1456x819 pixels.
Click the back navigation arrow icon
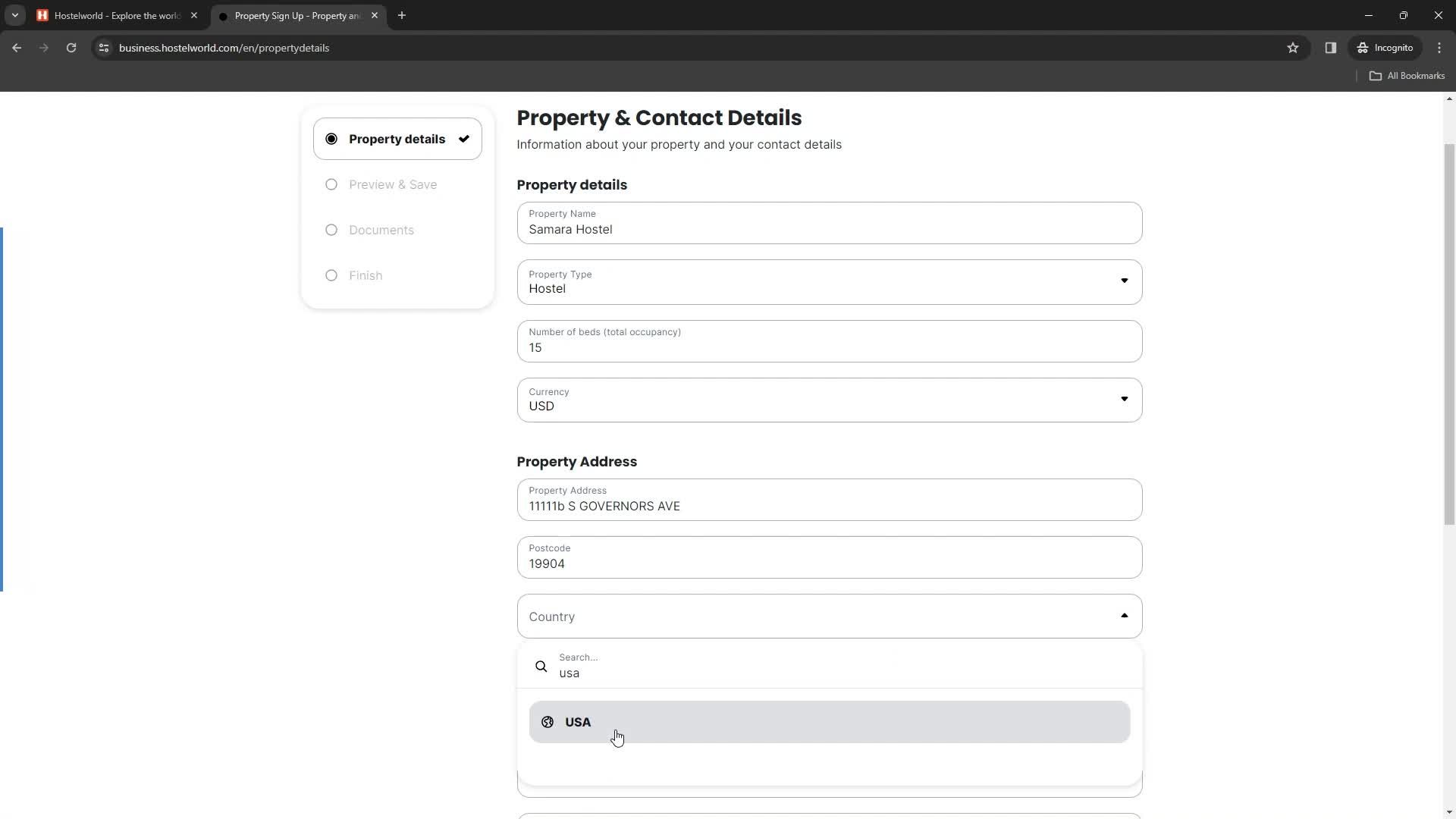(x=17, y=48)
